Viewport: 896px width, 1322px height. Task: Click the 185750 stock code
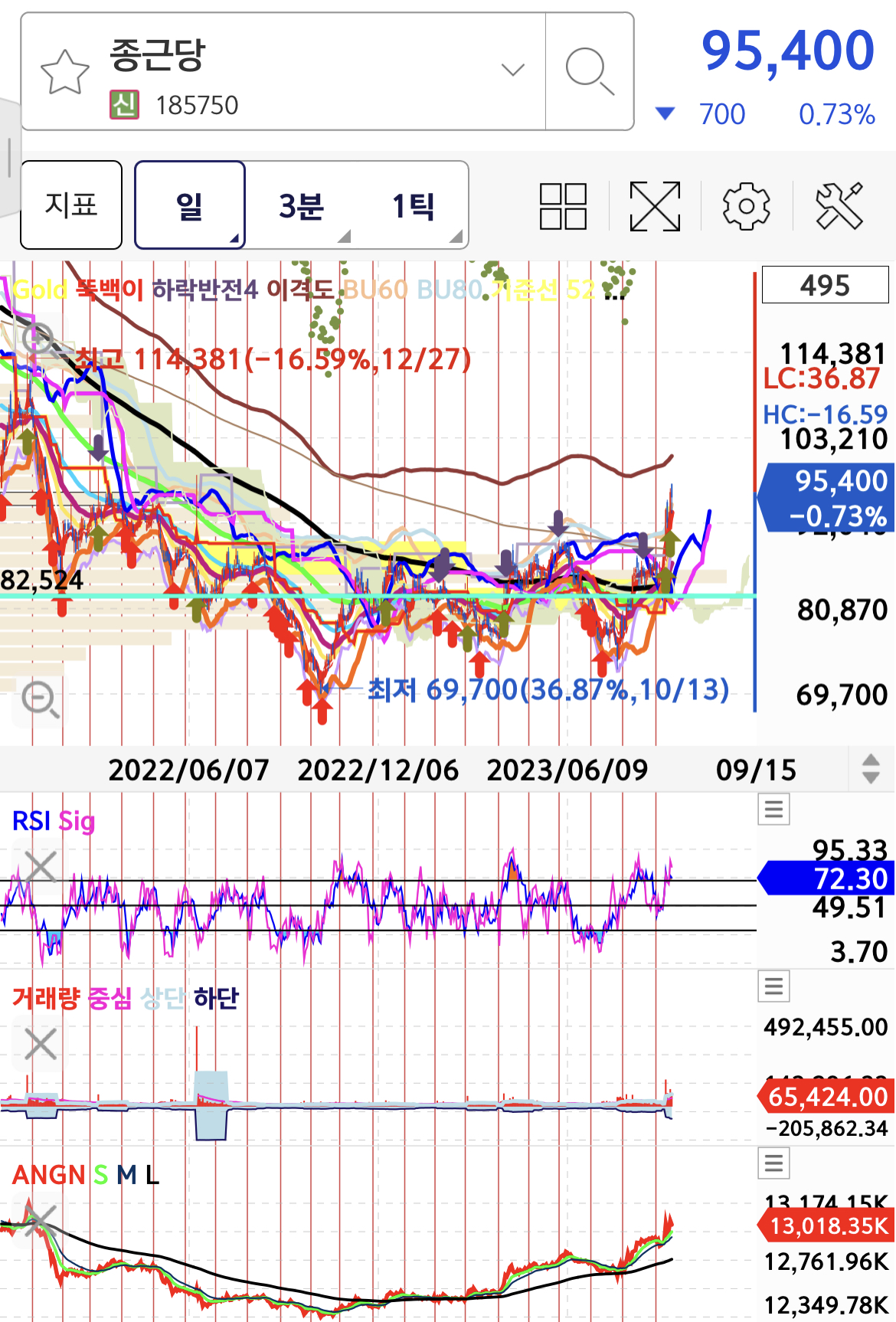tap(197, 105)
